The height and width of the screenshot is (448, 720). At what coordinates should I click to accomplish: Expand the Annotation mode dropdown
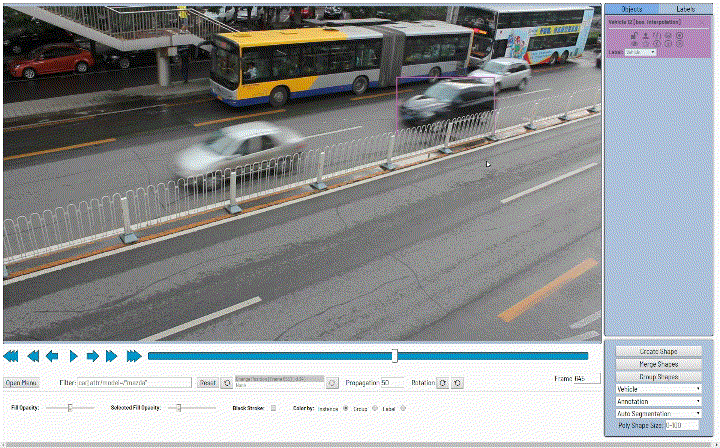tap(658, 400)
